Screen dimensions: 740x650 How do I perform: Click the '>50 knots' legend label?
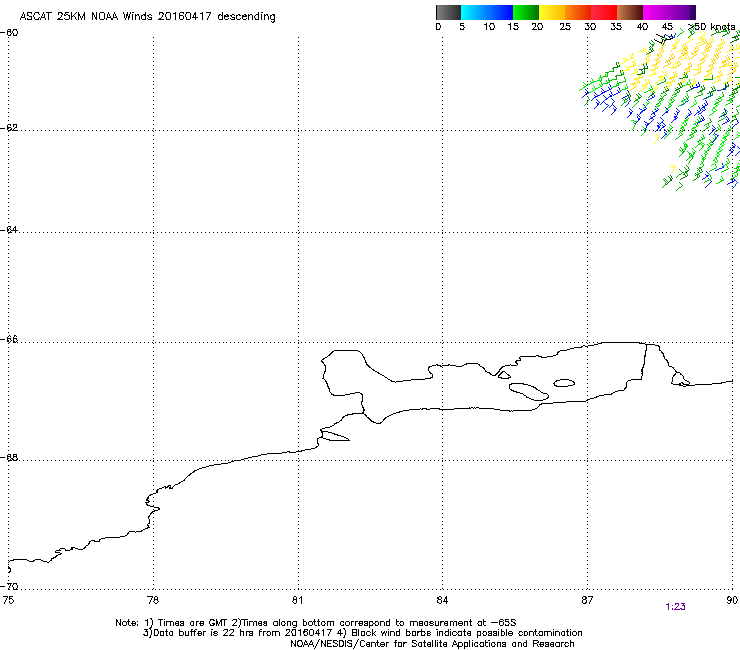pos(712,27)
